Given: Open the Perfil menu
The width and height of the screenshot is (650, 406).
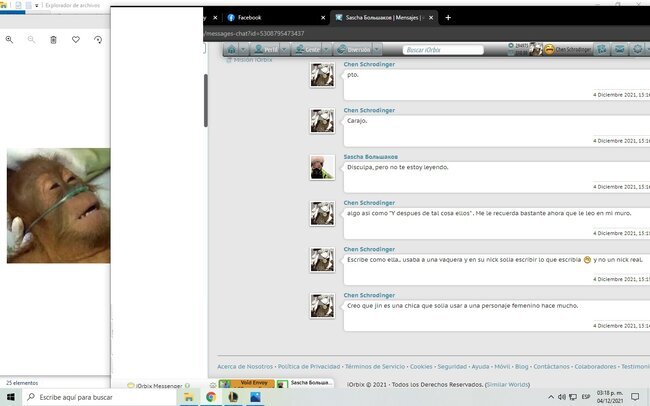Looking at the screenshot, I should [266, 50].
